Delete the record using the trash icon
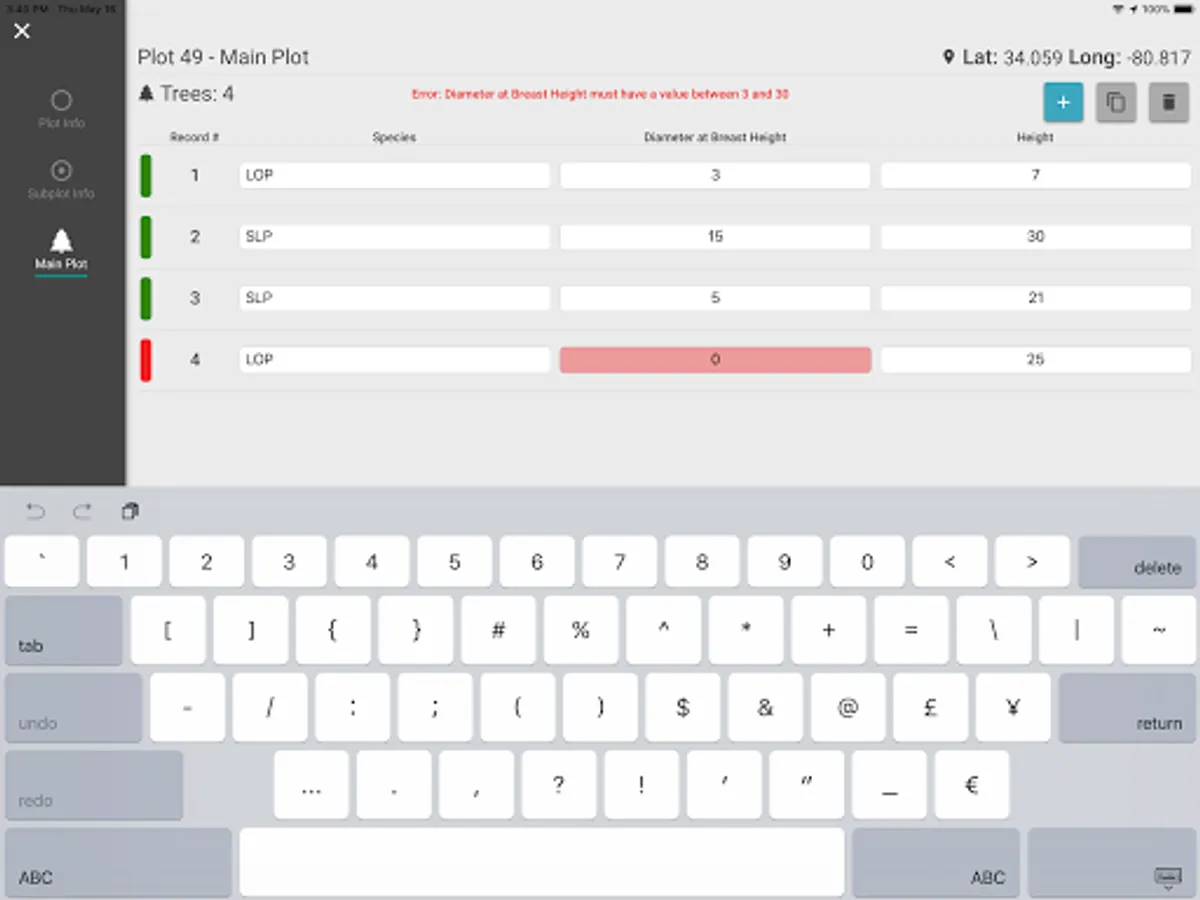 tap(1169, 102)
